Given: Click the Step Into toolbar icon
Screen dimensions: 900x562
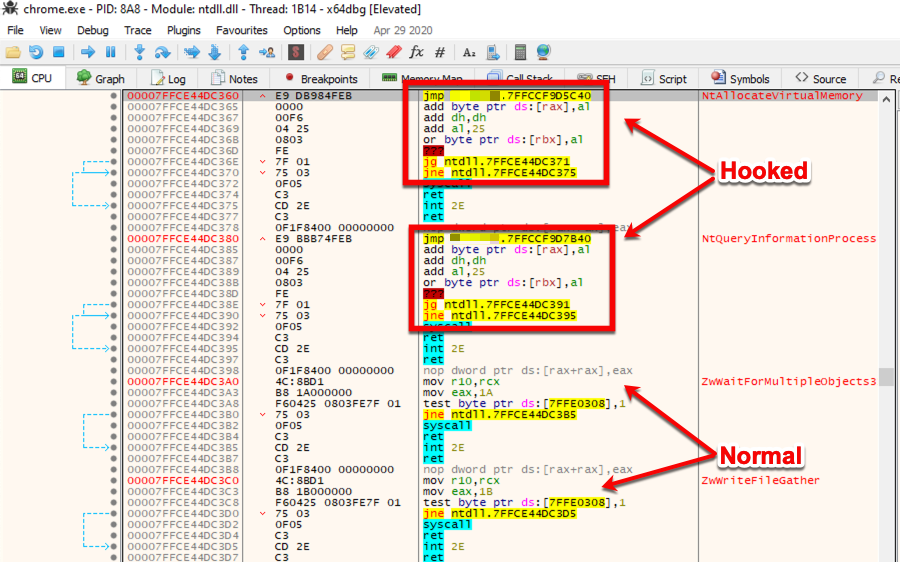Looking at the screenshot, I should click(x=139, y=52).
